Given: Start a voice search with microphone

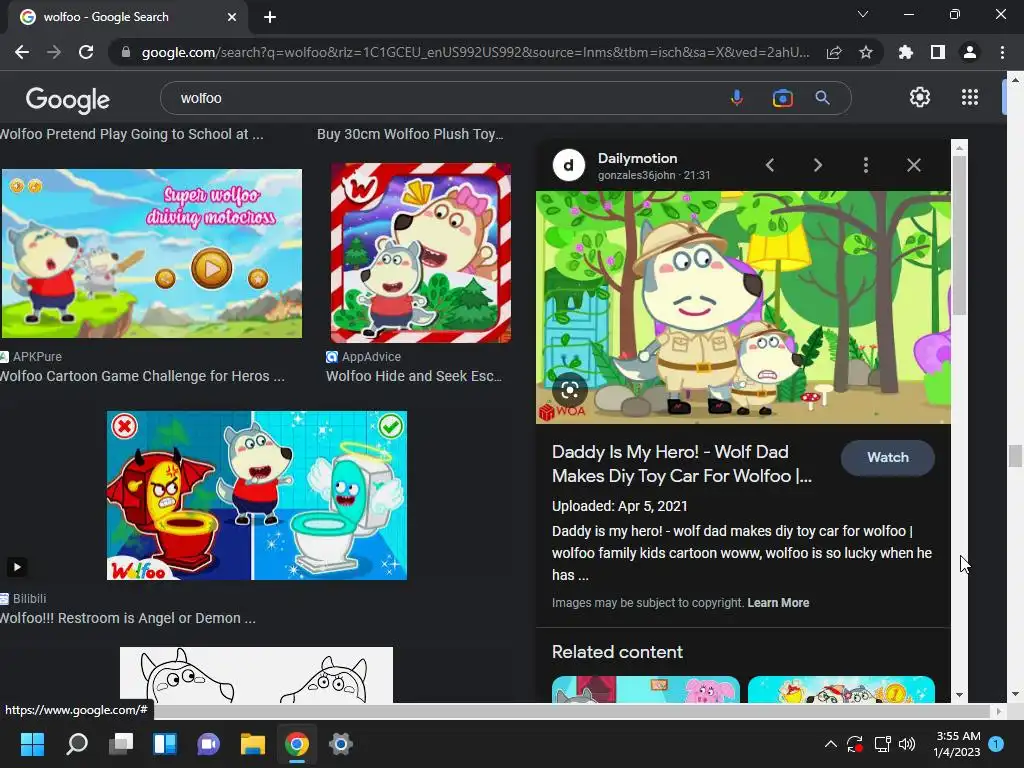Looking at the screenshot, I should (737, 98).
